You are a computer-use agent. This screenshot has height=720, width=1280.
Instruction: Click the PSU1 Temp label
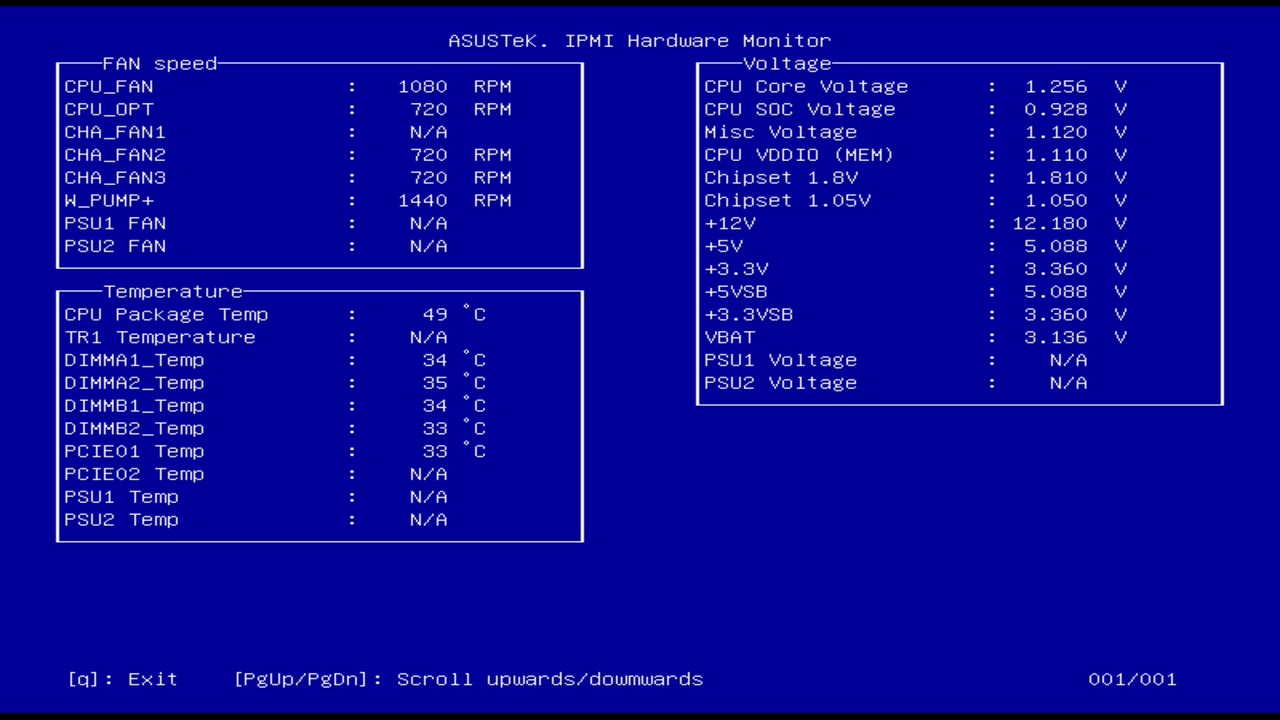pos(122,498)
